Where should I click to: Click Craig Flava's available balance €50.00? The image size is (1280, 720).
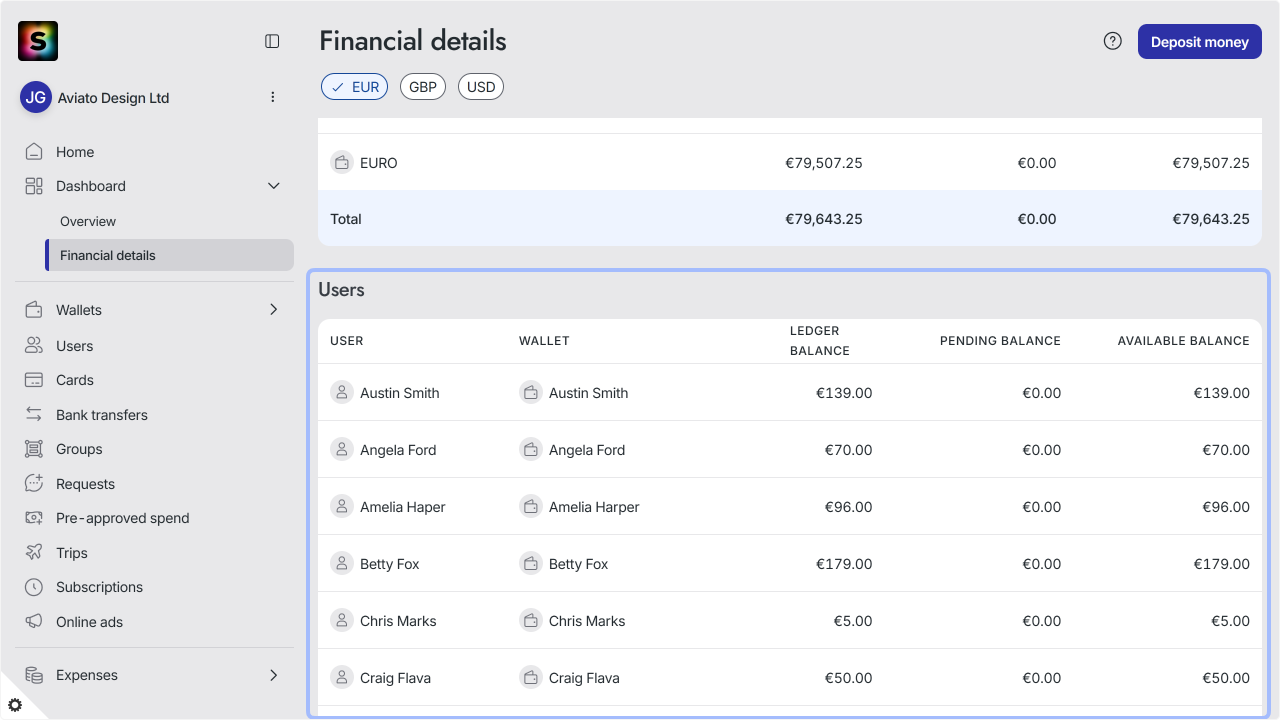pos(1226,678)
